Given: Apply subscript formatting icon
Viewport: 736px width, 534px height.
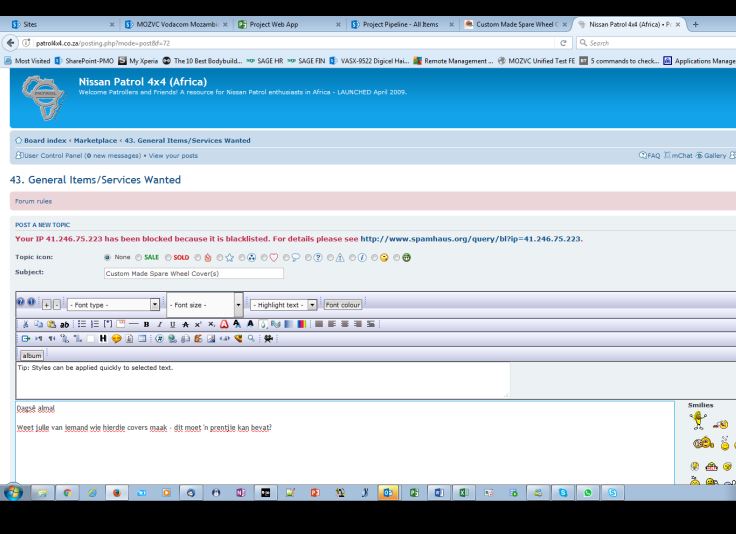Looking at the screenshot, I should coord(211,324).
